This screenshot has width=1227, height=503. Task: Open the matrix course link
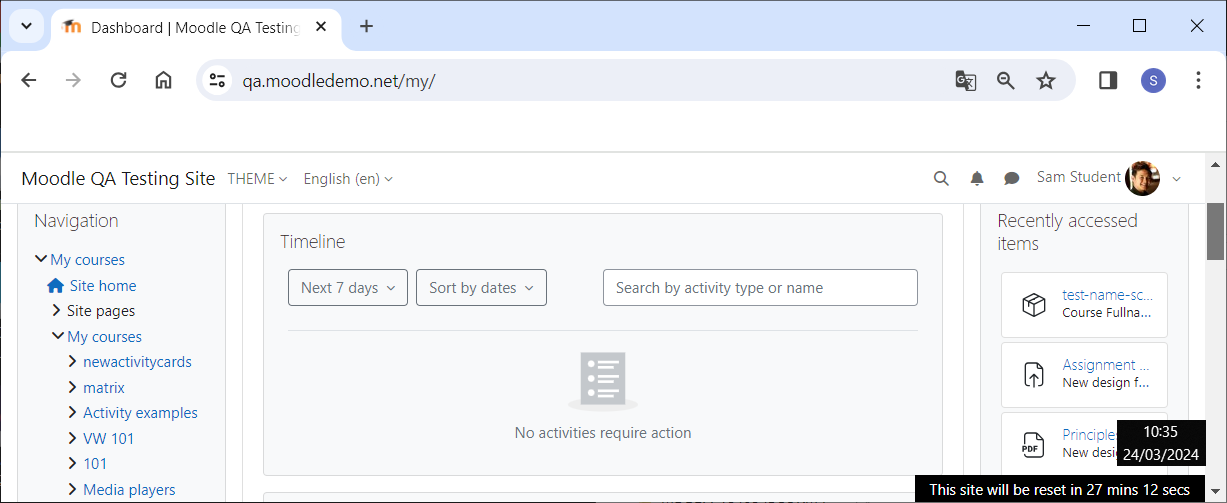click(104, 388)
